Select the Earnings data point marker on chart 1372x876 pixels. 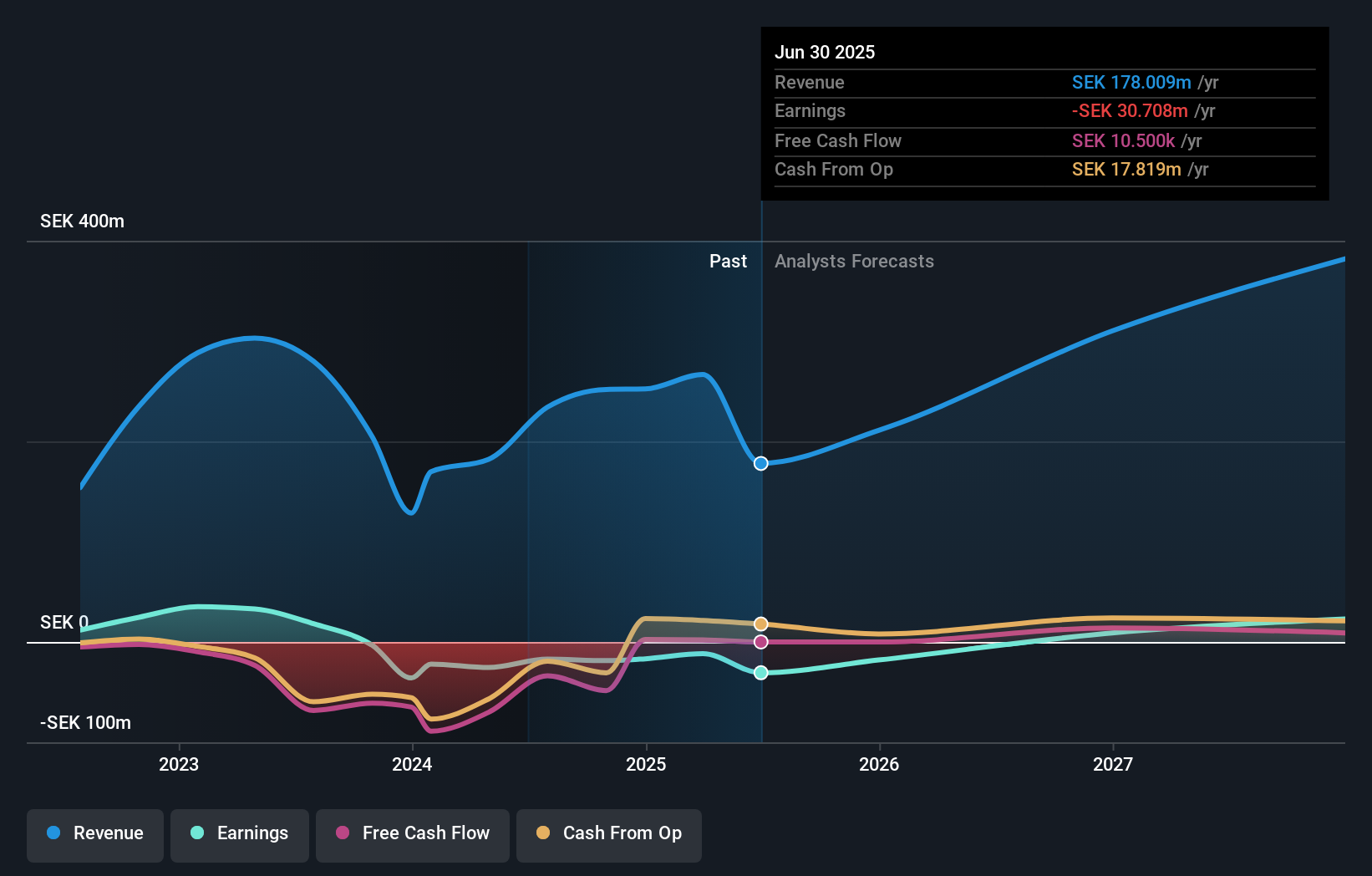[760, 672]
